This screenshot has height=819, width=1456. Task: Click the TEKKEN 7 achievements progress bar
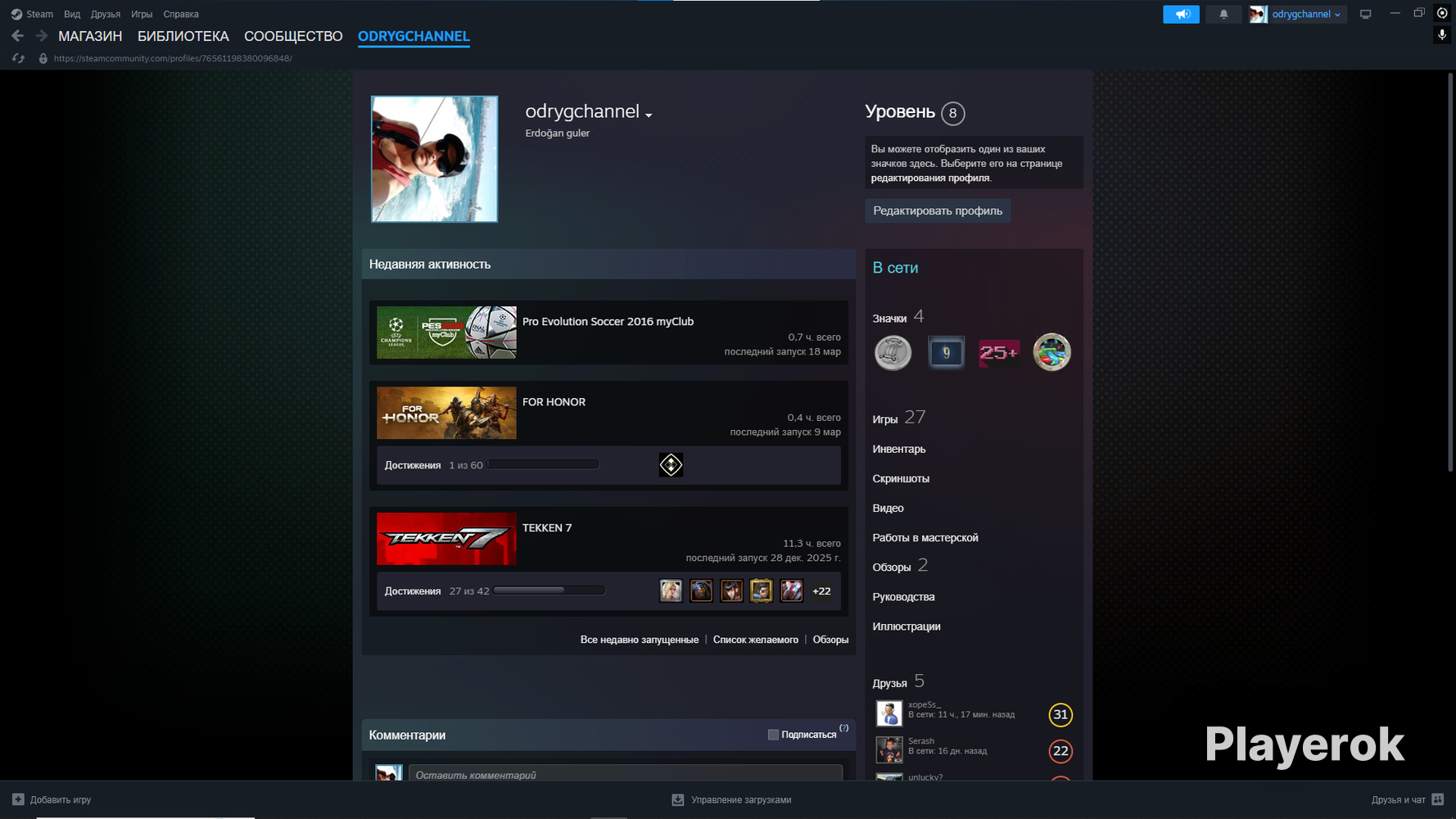549,590
